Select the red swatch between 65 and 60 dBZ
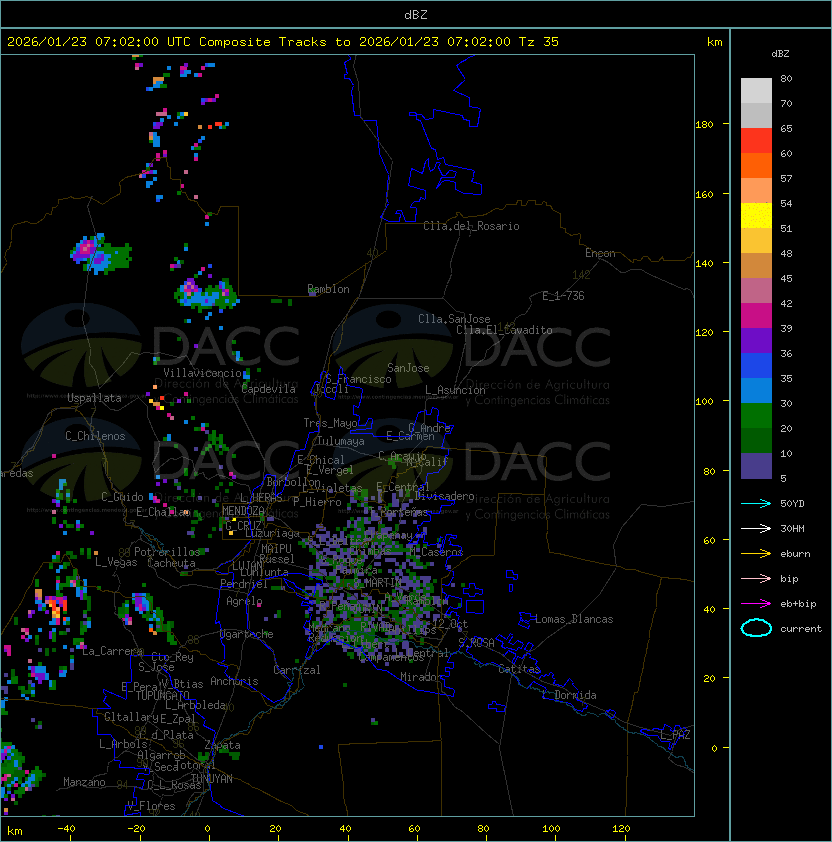The width and height of the screenshot is (832, 842). coord(756,141)
